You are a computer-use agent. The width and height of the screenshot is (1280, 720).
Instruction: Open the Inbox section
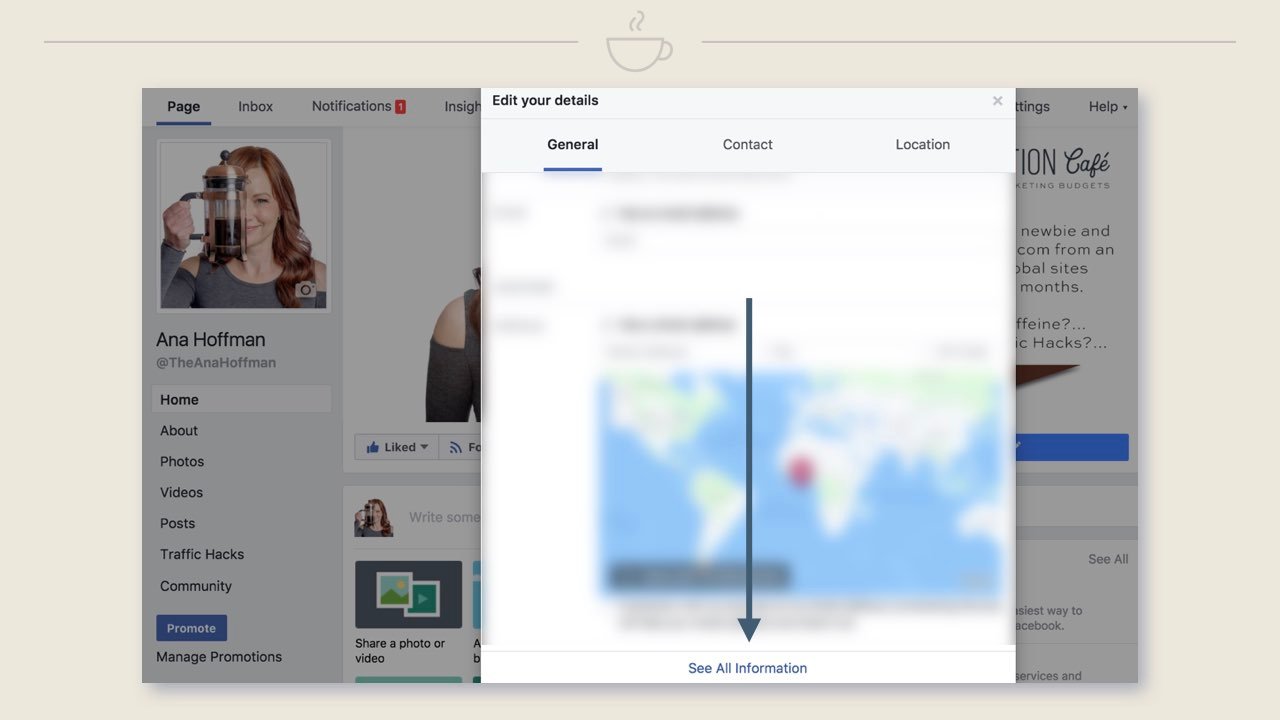(255, 106)
